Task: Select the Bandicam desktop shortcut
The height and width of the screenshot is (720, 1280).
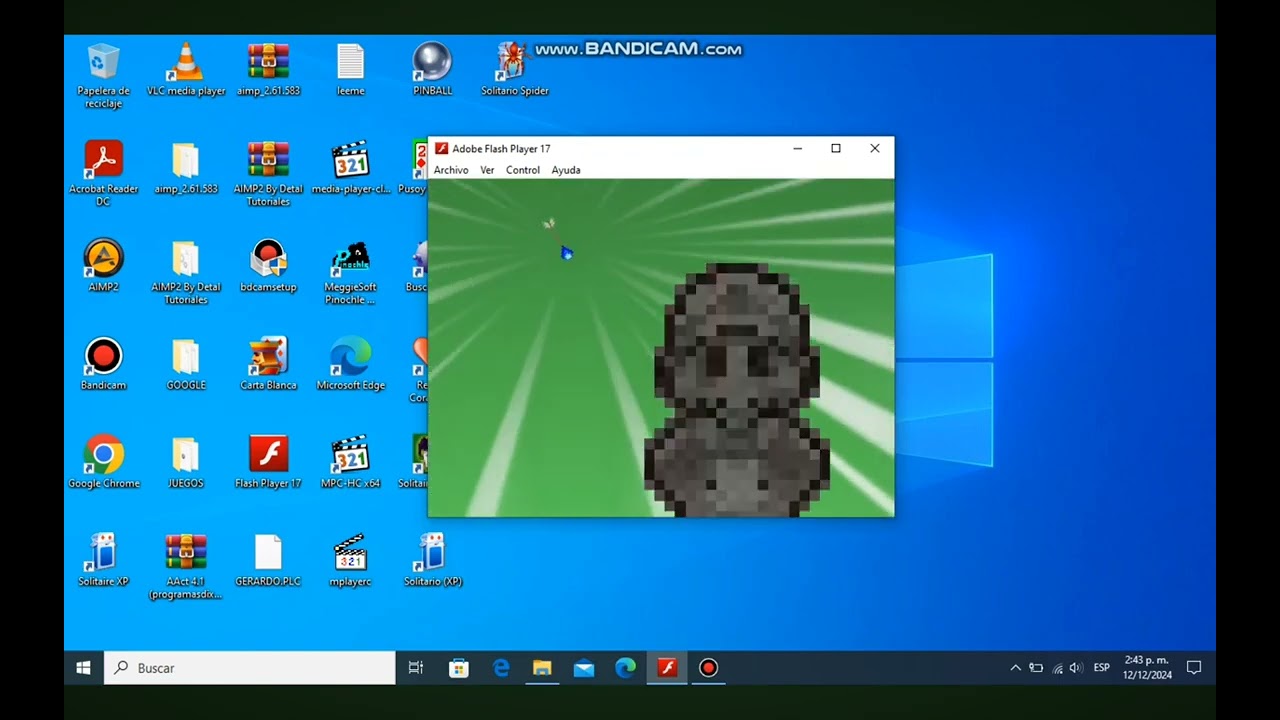Action: 103,363
